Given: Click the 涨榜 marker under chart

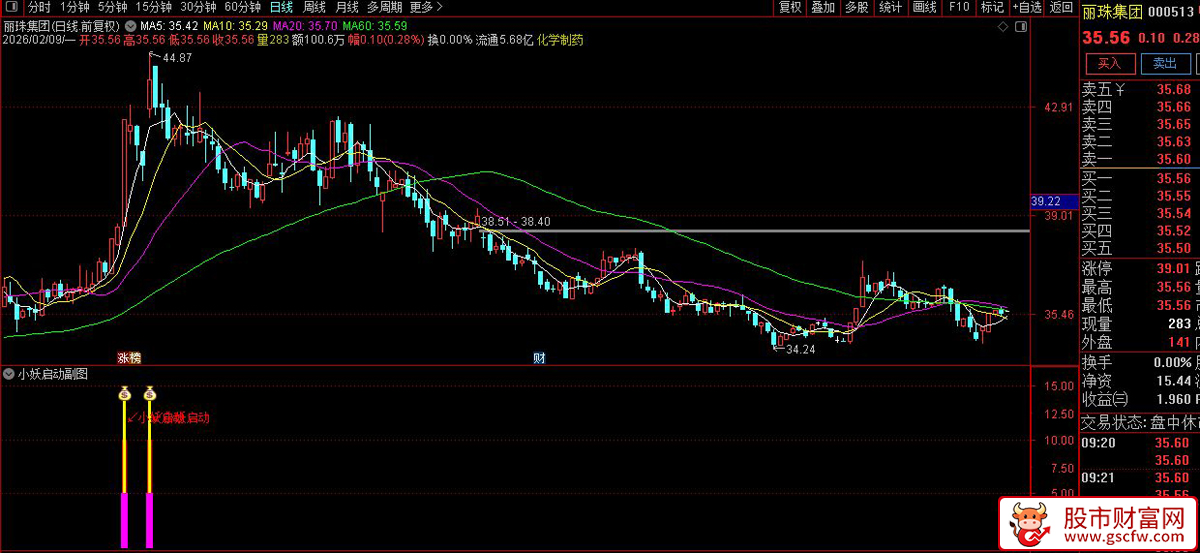Looking at the screenshot, I should point(128,357).
